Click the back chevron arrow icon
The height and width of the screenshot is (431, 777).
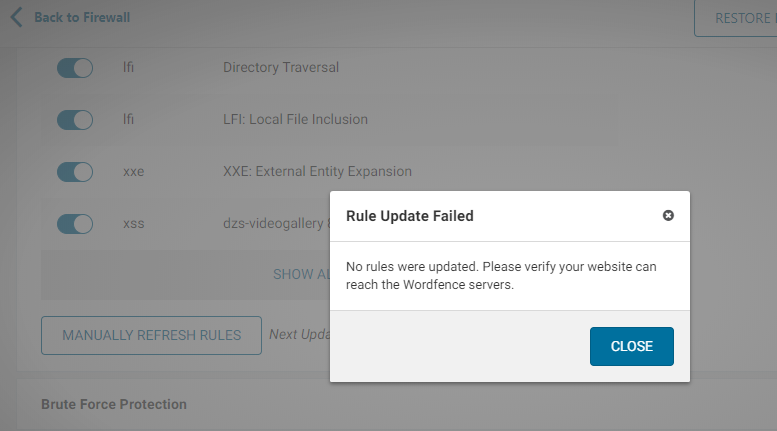point(16,17)
